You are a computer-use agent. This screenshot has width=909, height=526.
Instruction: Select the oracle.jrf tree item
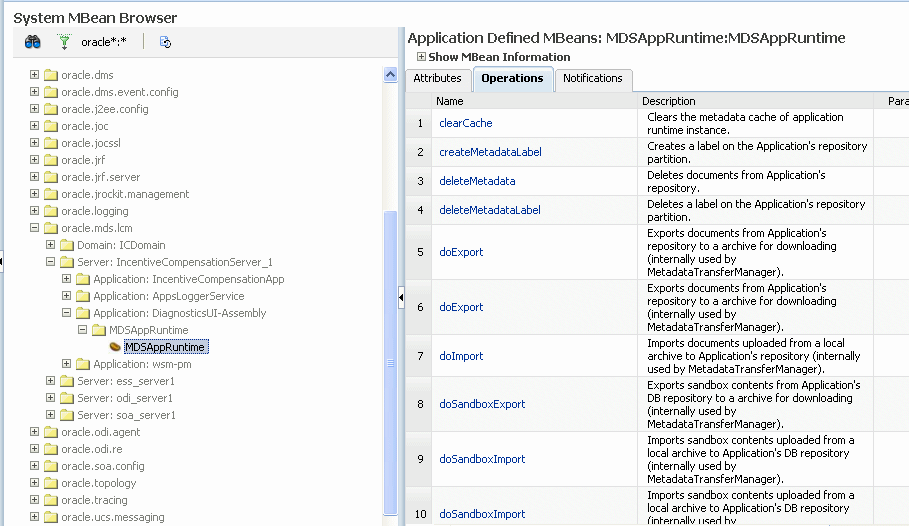(x=83, y=160)
